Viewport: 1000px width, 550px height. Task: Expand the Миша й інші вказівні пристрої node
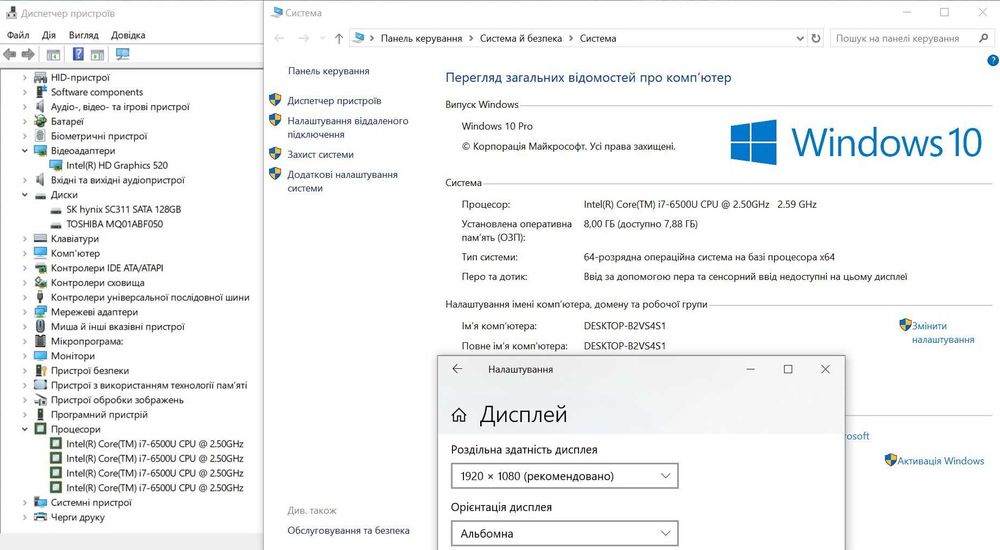coord(25,327)
